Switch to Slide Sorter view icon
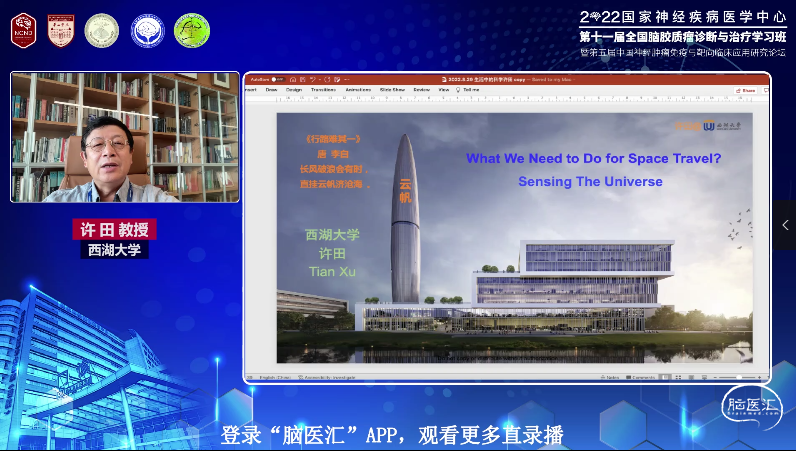 point(678,377)
